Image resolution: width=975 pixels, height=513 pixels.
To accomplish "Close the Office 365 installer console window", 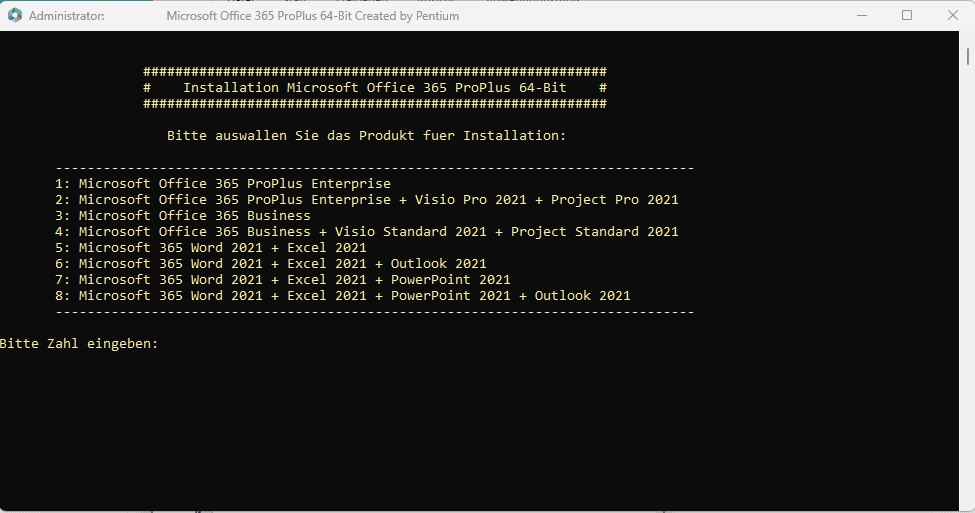I will (x=952, y=16).
